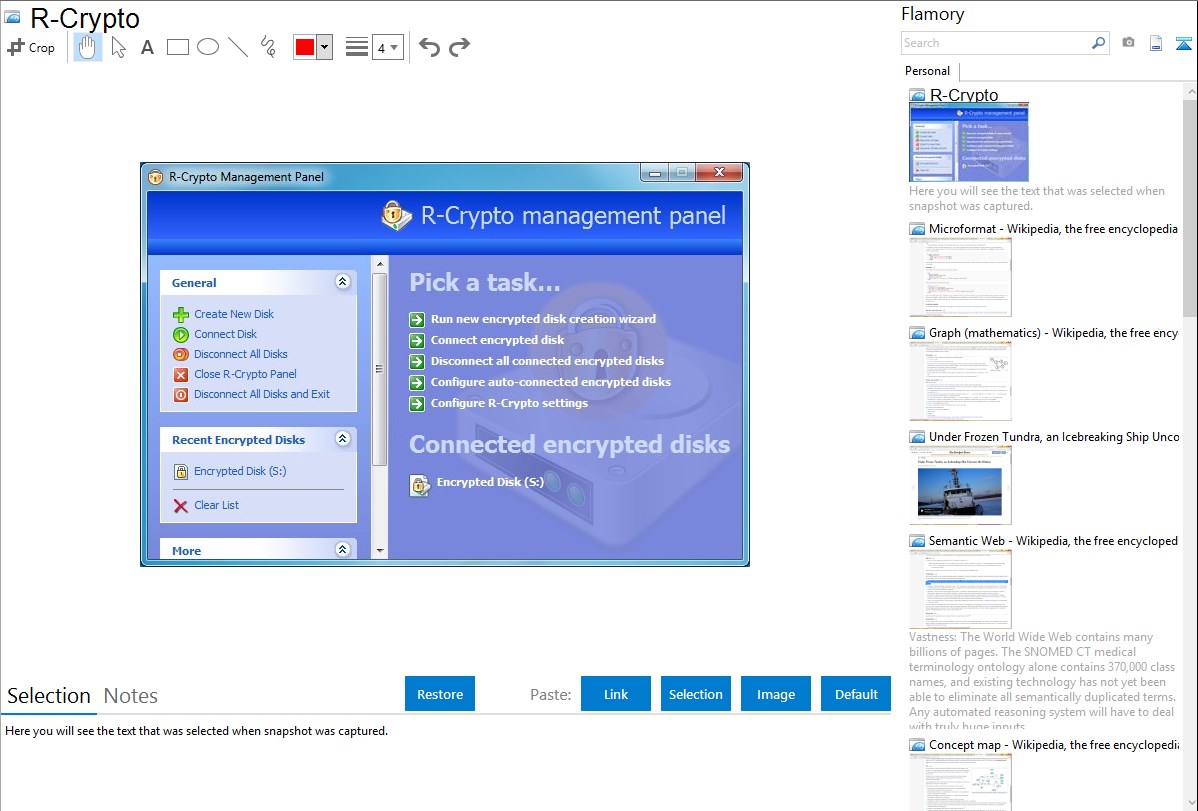Click the document icon beside the camera
Image resolution: width=1198 pixels, height=811 pixels.
(x=1156, y=43)
